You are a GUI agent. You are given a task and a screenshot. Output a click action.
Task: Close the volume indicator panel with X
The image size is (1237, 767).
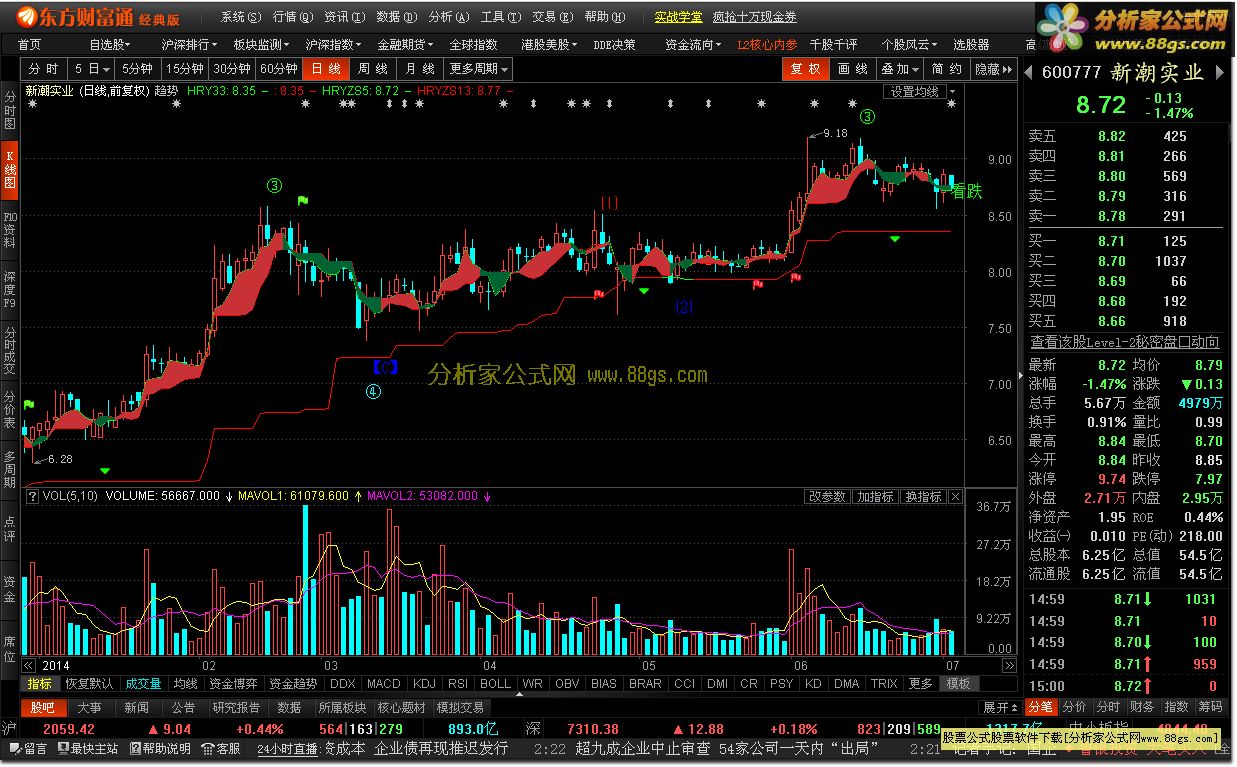tap(955, 496)
